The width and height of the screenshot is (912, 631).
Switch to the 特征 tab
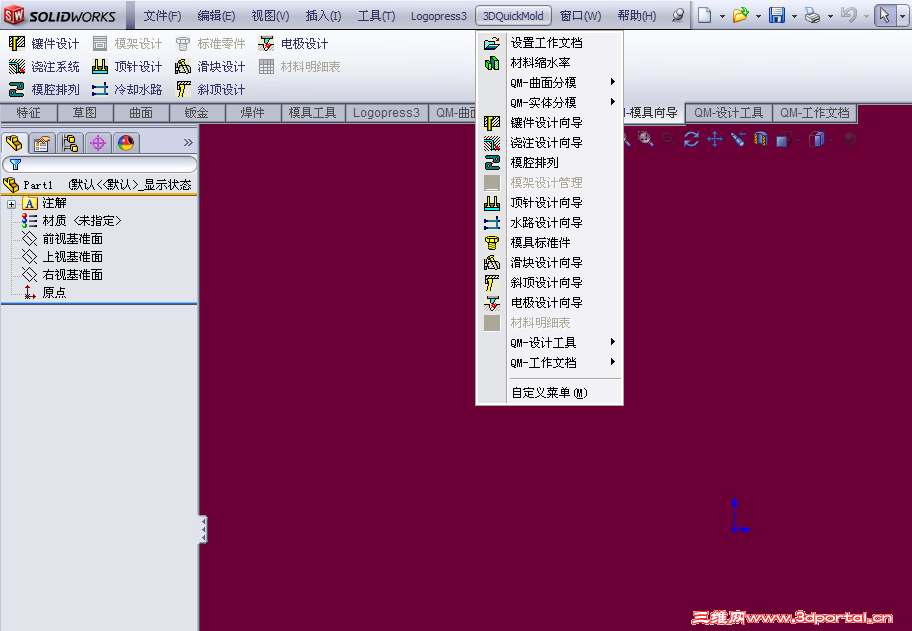pos(28,113)
